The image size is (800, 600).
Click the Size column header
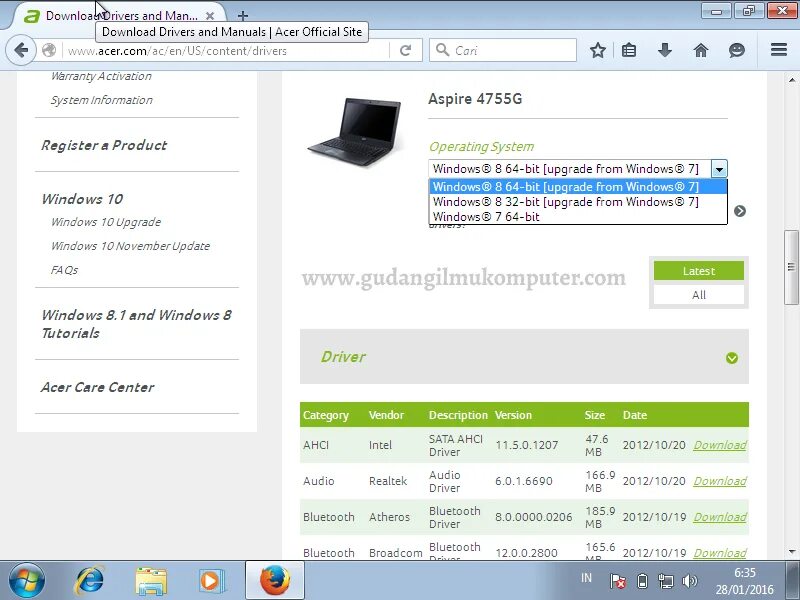[594, 415]
